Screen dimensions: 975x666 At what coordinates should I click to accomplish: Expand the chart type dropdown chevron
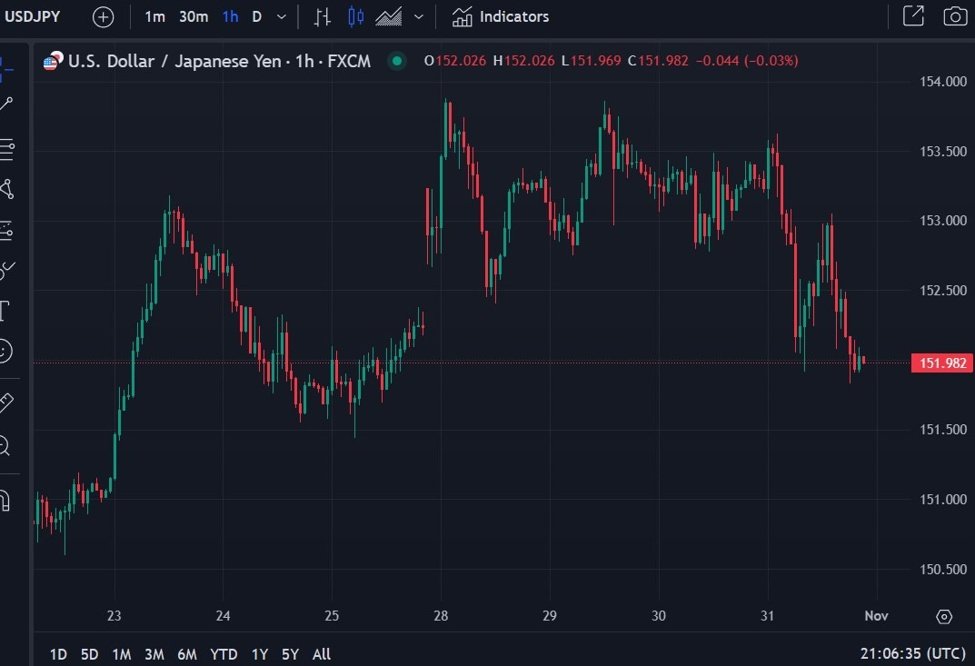click(x=418, y=17)
